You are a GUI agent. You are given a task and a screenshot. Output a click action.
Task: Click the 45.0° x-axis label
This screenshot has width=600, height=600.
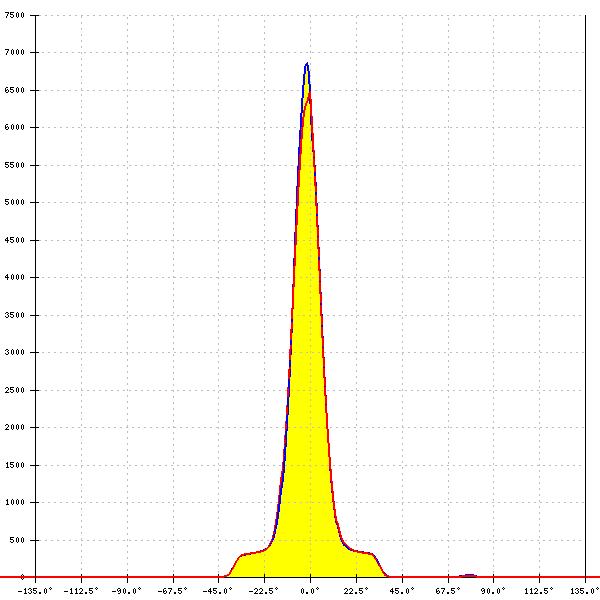coord(402,591)
